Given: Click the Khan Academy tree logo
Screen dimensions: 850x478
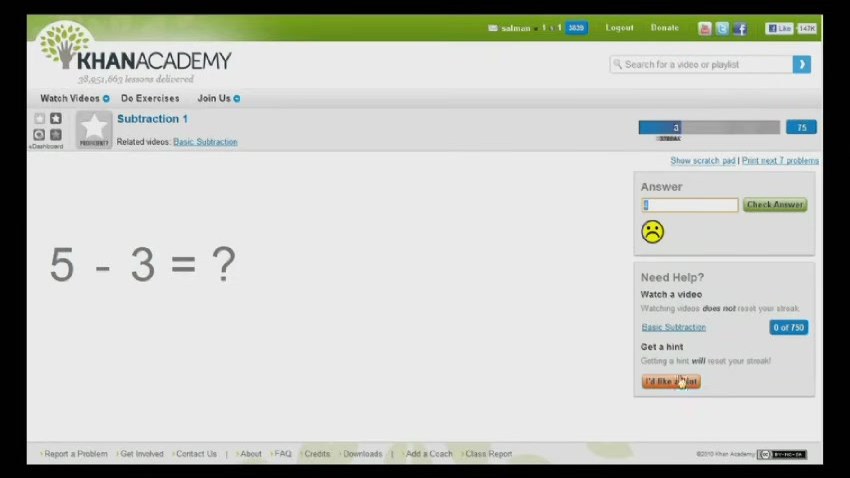Looking at the screenshot, I should 65,45.
